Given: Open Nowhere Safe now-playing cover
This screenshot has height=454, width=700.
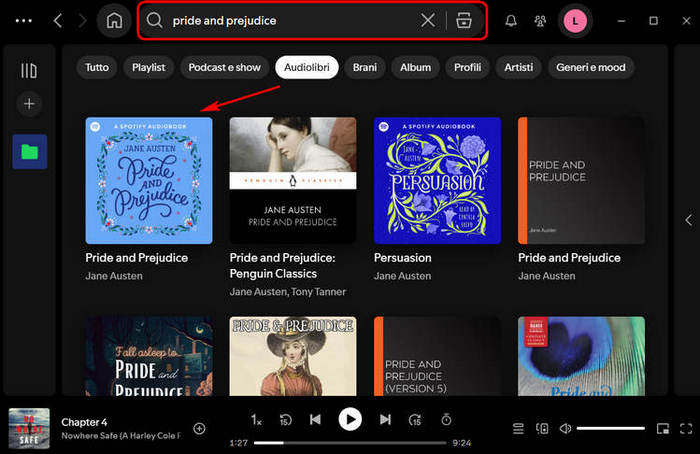Looking at the screenshot, I should tap(29, 428).
